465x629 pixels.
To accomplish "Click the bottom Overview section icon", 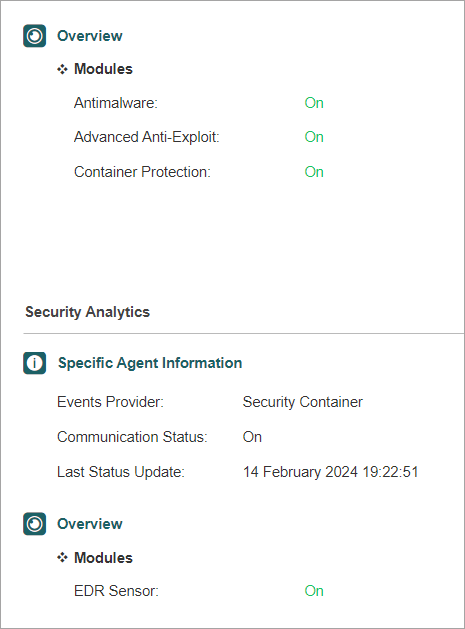I will coord(35,524).
